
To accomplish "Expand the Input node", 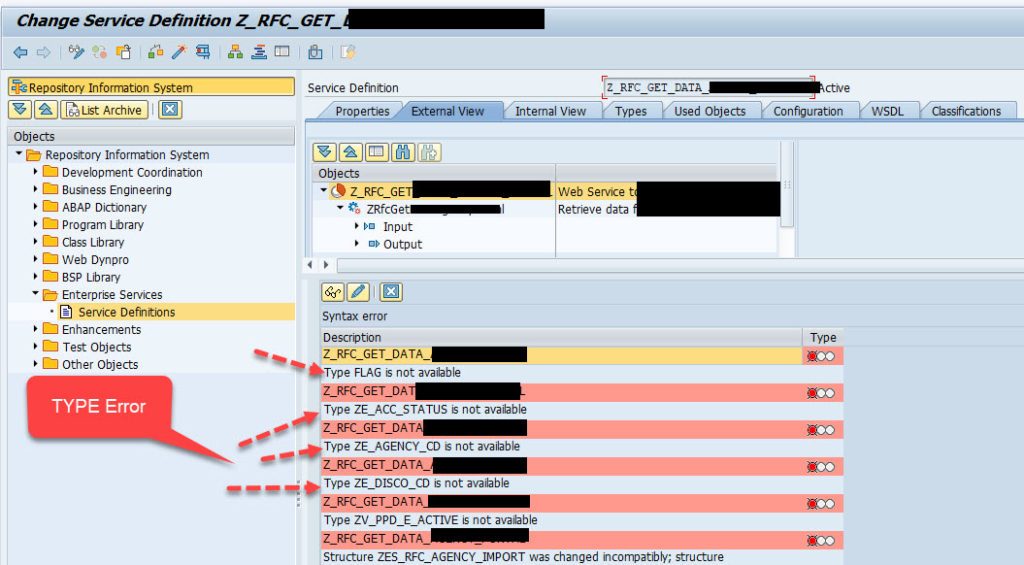I will point(357,226).
